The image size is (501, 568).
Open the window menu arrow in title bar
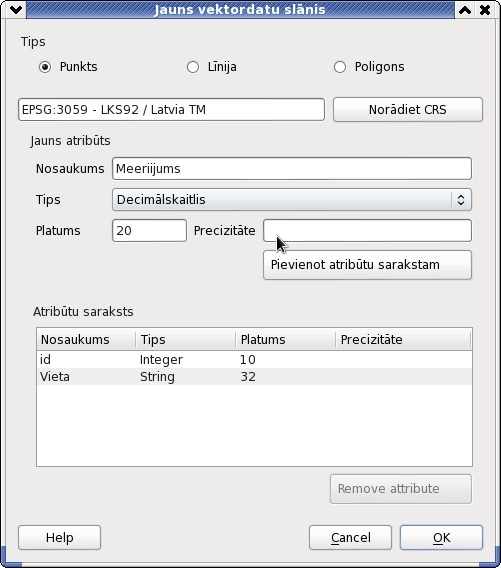[x=16, y=10]
